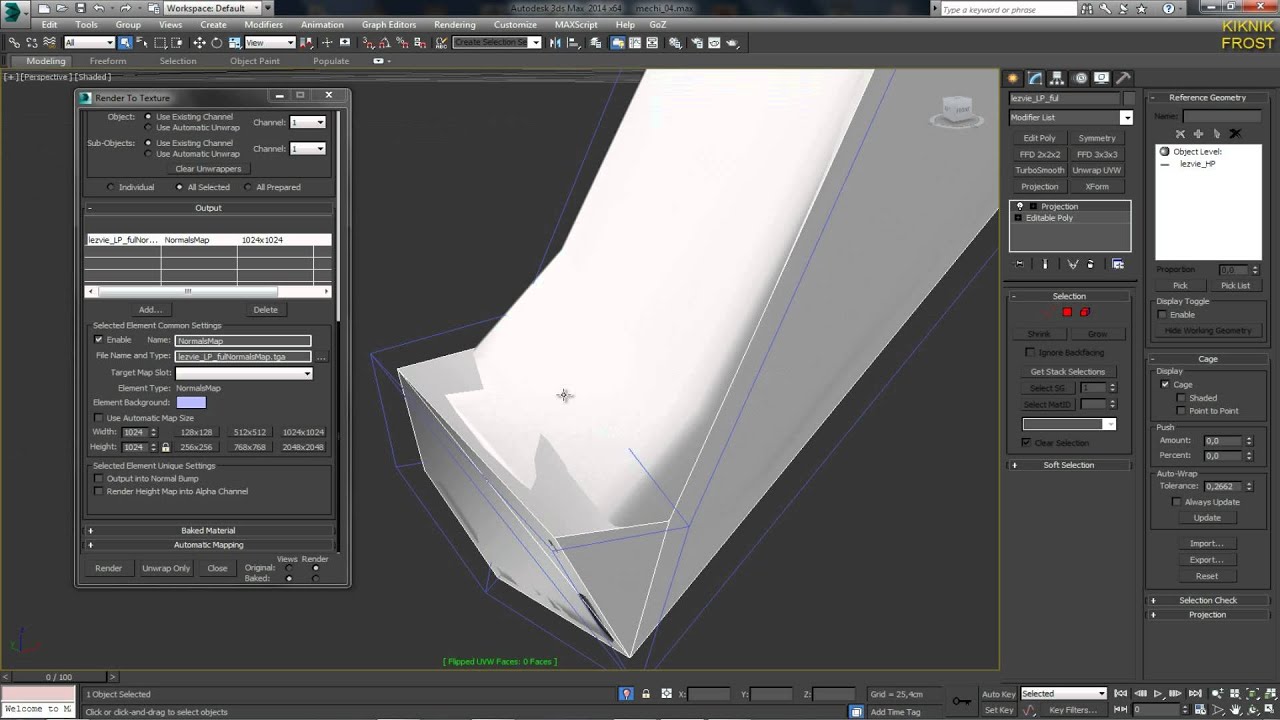This screenshot has height=720, width=1280.
Task: Check Ignore Backfacing option
Action: 1030,353
